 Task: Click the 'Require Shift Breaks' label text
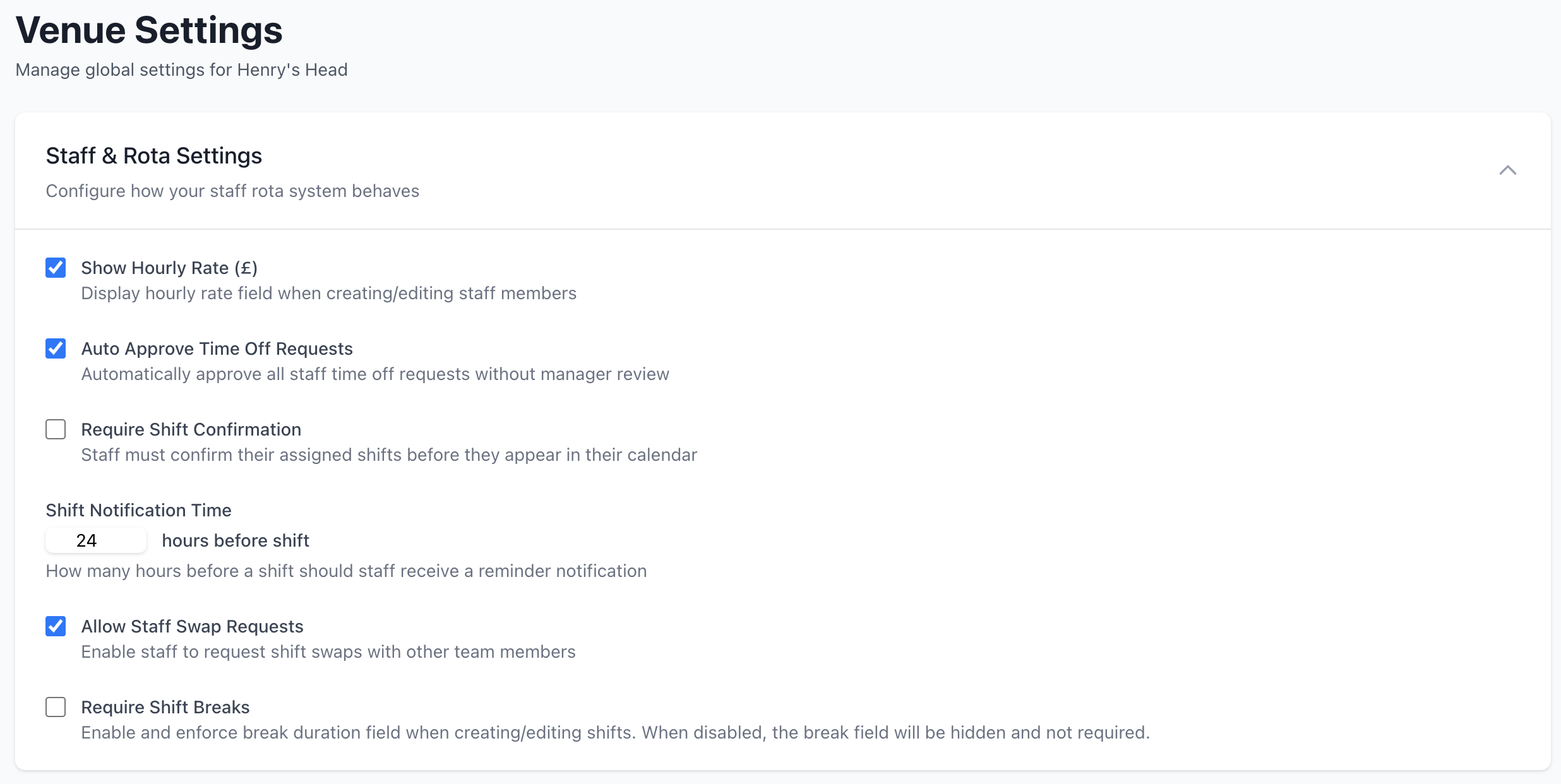165,707
